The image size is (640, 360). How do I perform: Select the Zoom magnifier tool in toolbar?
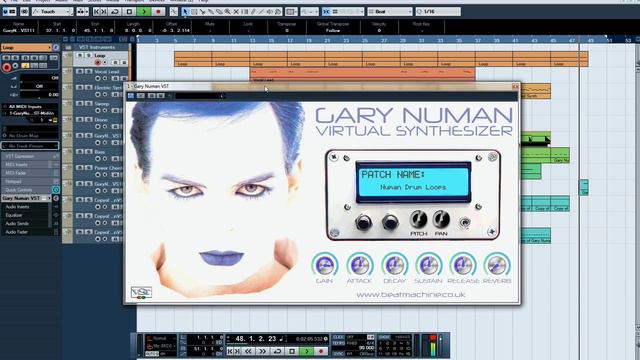[227, 12]
